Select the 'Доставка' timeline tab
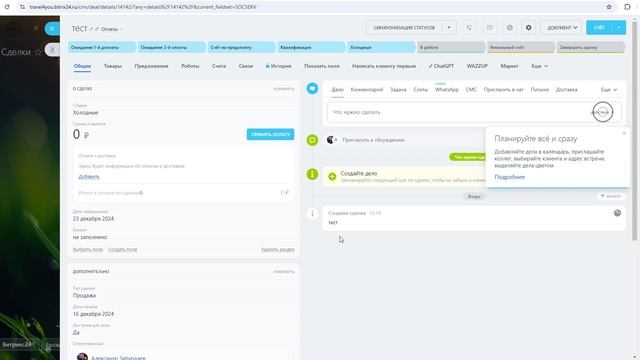This screenshot has width=640, height=360. click(x=567, y=89)
